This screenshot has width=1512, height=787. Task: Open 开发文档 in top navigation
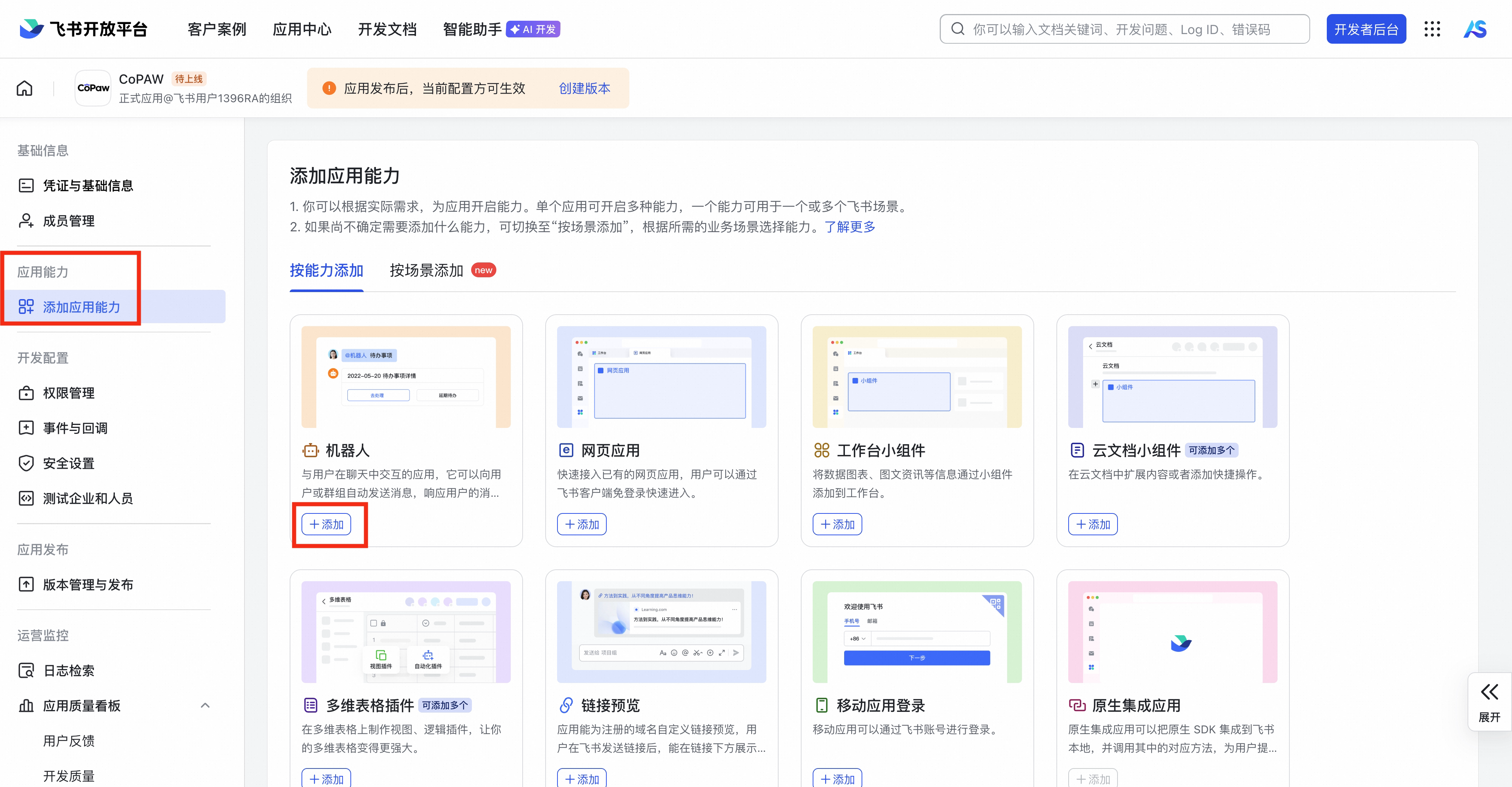pyautogui.click(x=387, y=29)
